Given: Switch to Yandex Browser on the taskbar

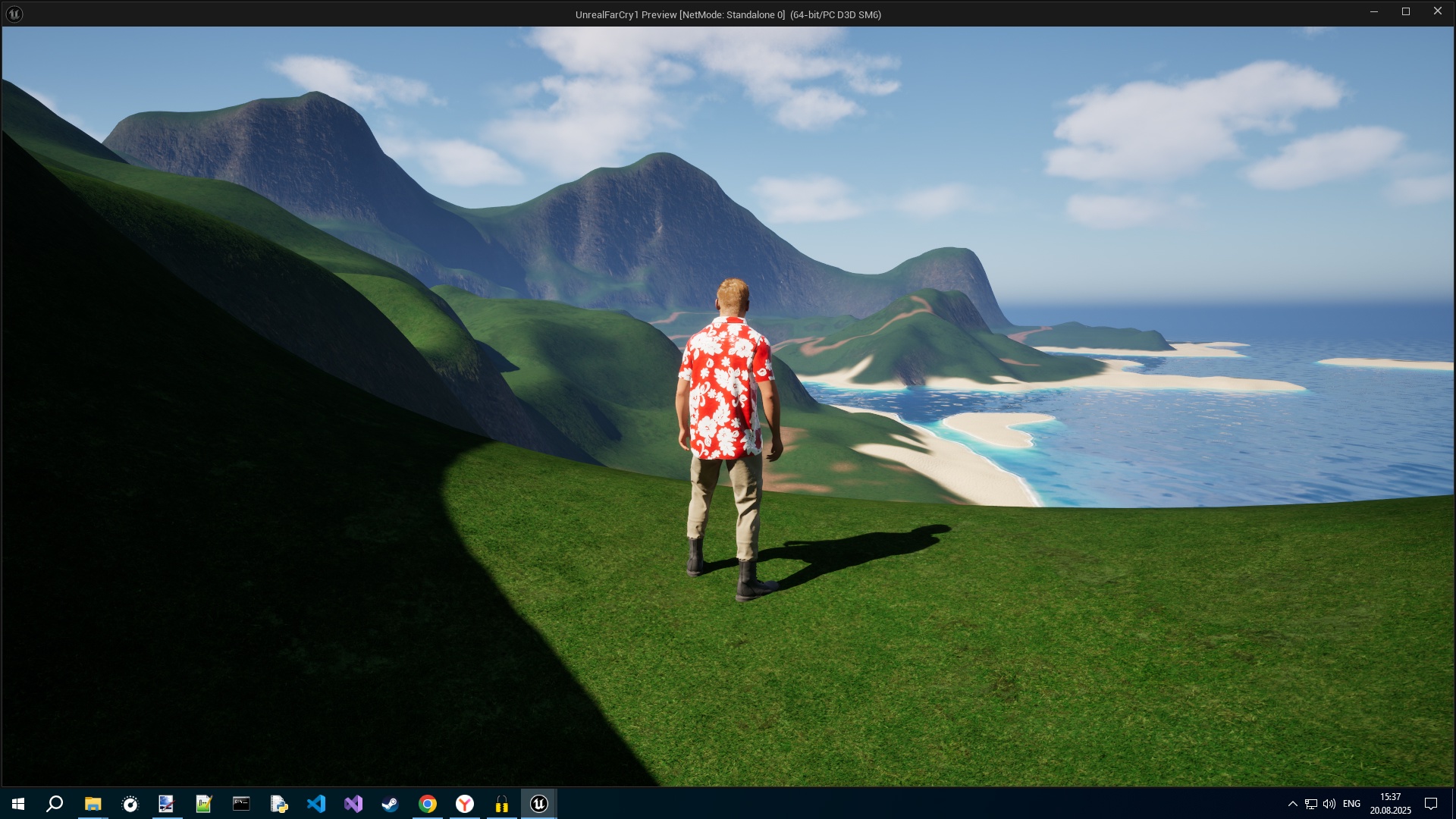Looking at the screenshot, I should click(x=465, y=804).
